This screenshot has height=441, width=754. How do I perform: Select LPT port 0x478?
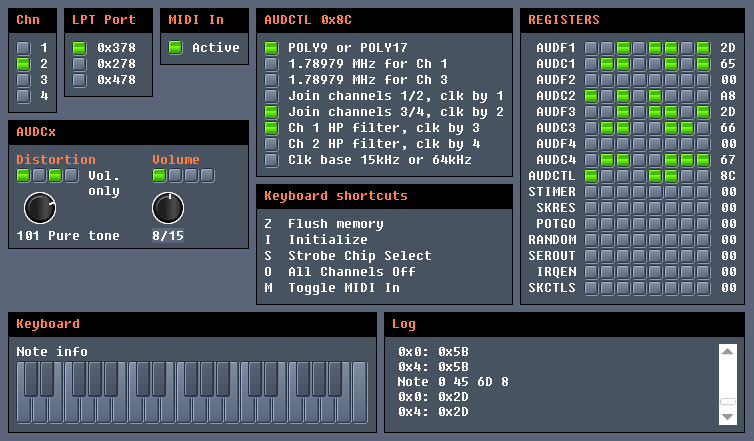[x=80, y=80]
